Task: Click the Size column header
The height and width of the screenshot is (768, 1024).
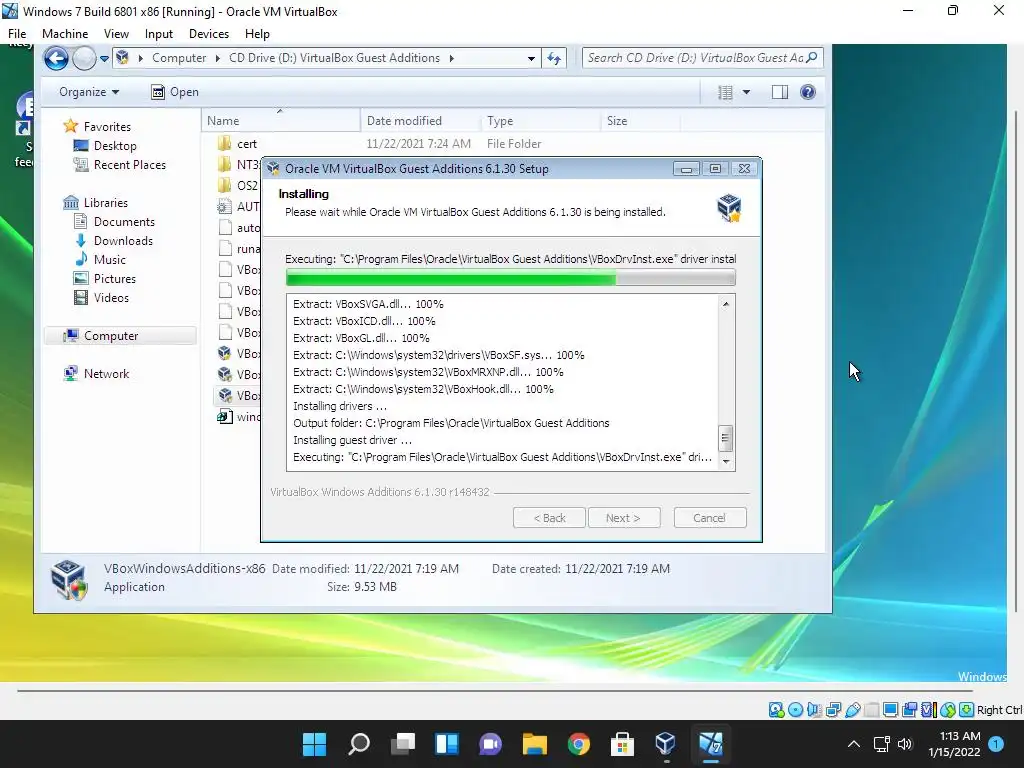Action: (640, 121)
